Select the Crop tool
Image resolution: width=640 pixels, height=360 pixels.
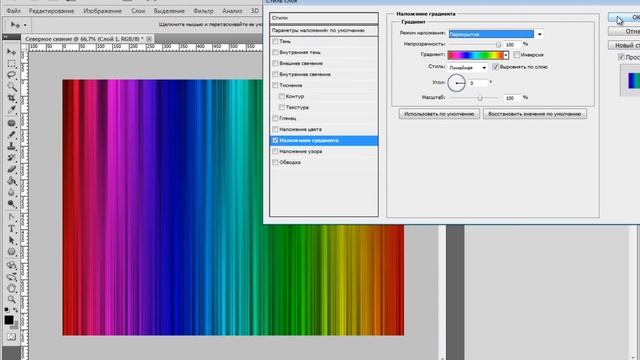[11, 98]
